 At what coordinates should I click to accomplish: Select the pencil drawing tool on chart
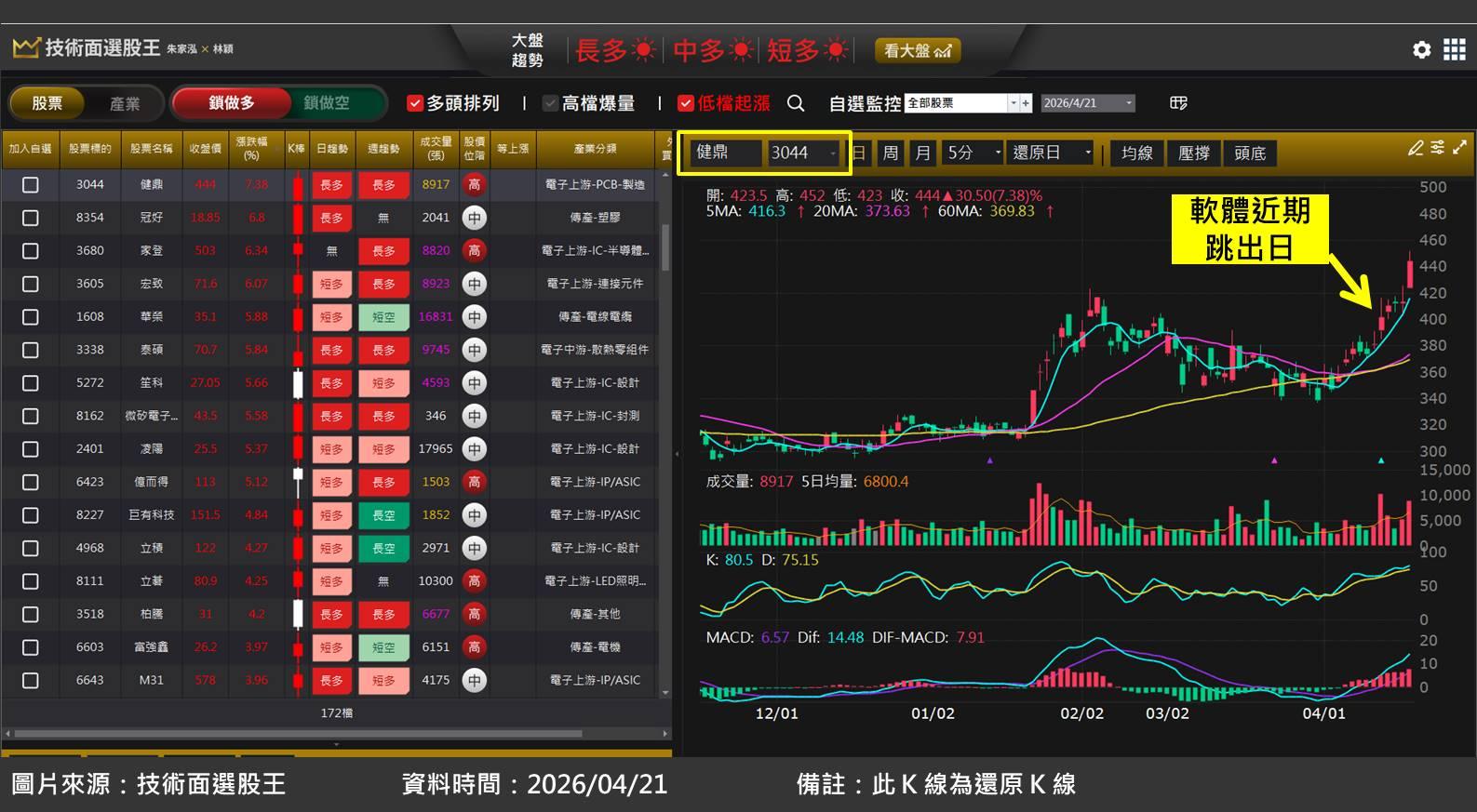[1416, 148]
